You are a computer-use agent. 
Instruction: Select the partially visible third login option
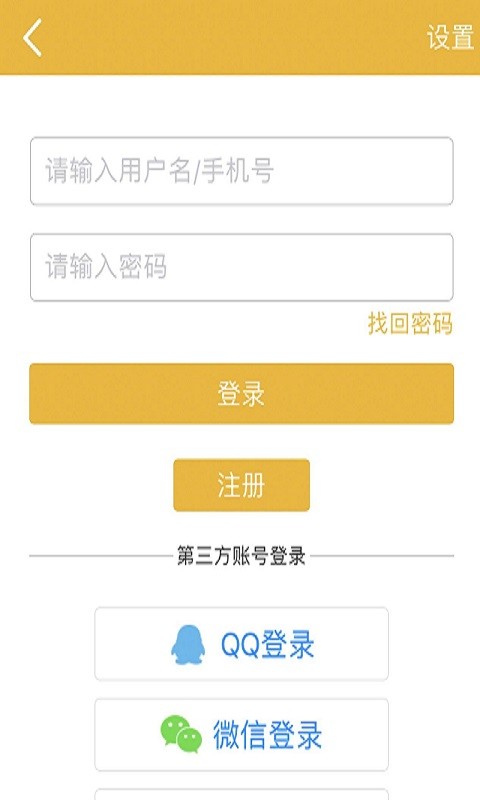coord(241,795)
